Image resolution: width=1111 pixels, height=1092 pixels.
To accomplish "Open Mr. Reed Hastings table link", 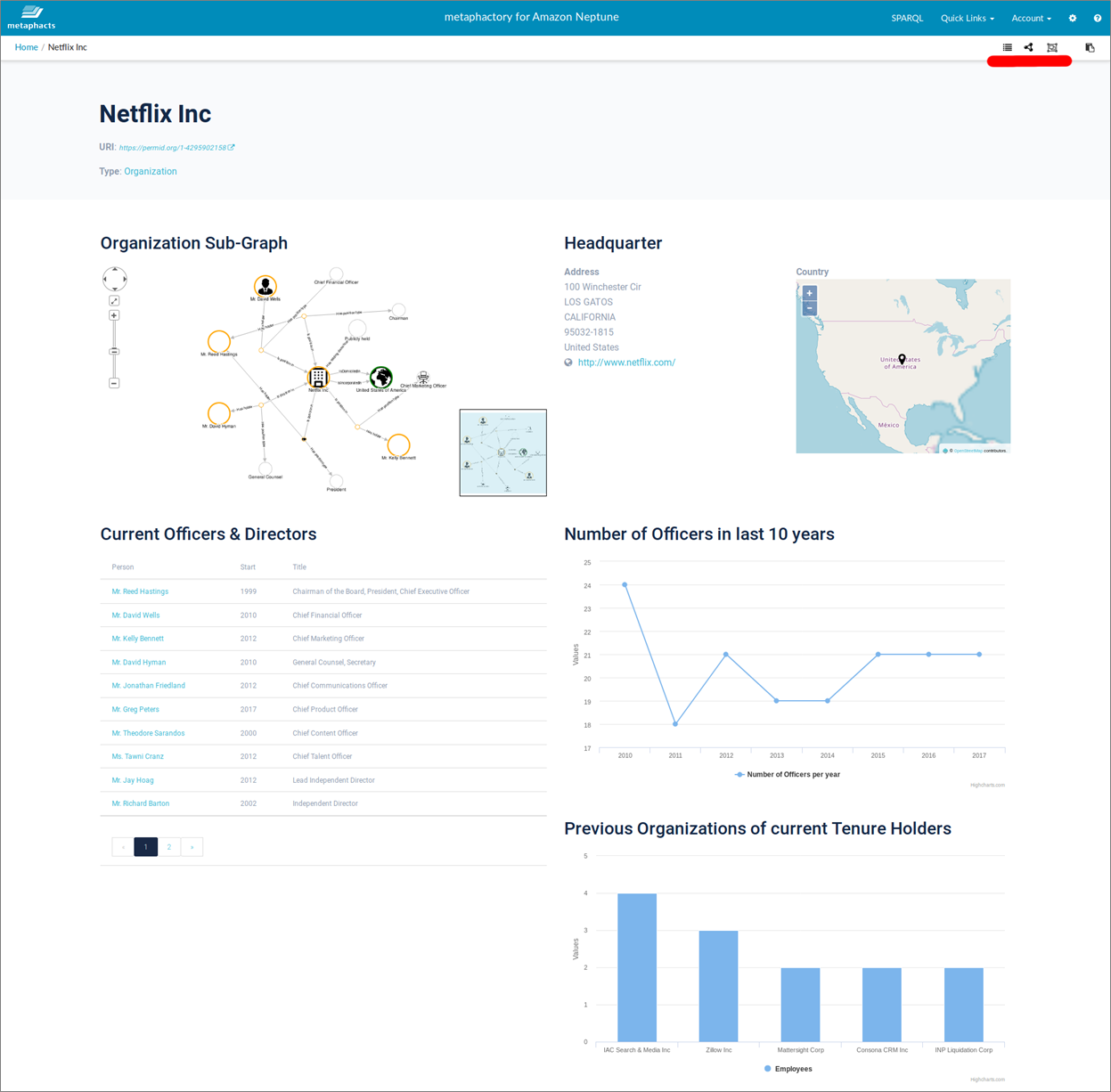I will coord(140,591).
